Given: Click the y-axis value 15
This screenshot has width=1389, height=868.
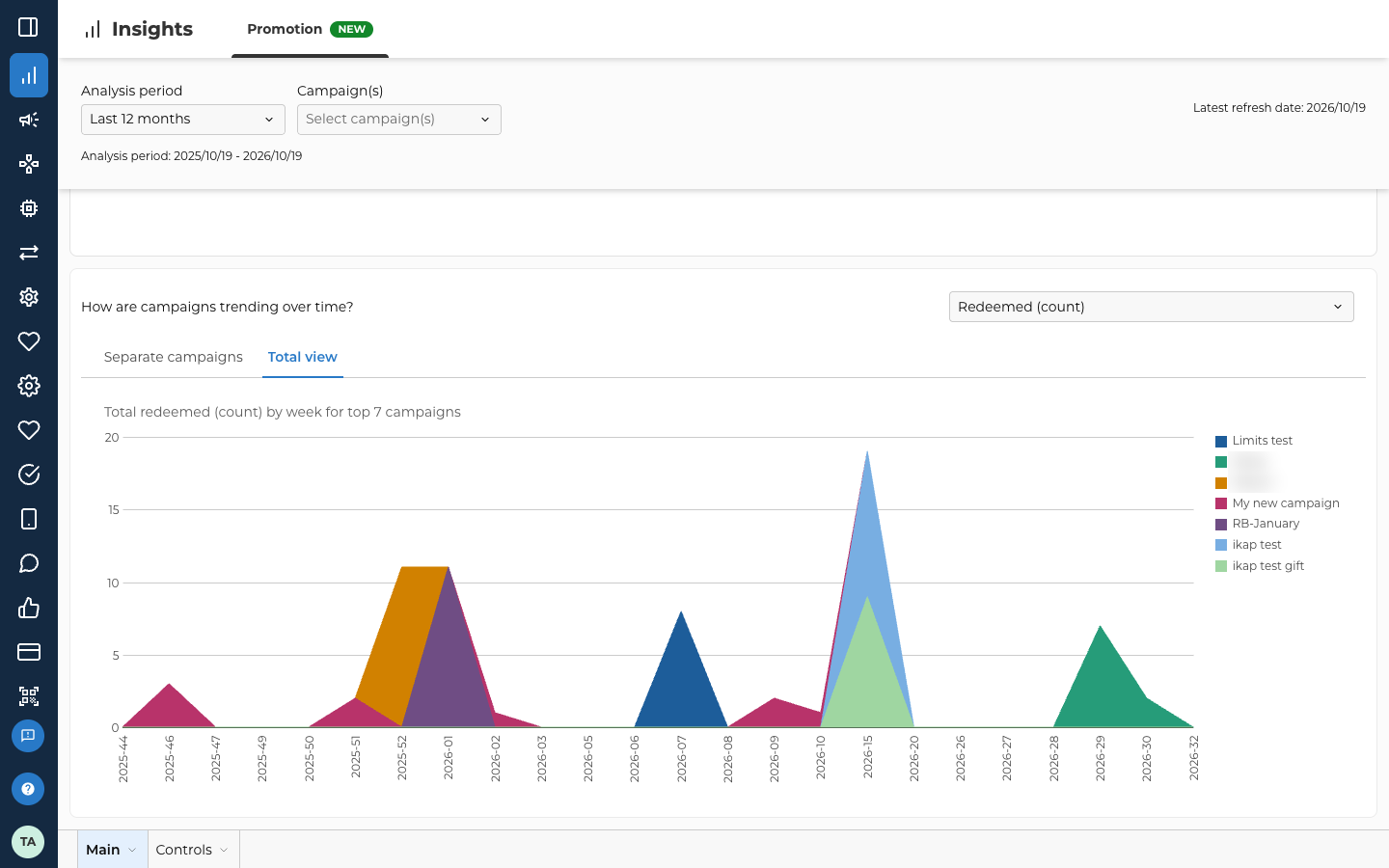Looking at the screenshot, I should (113, 510).
